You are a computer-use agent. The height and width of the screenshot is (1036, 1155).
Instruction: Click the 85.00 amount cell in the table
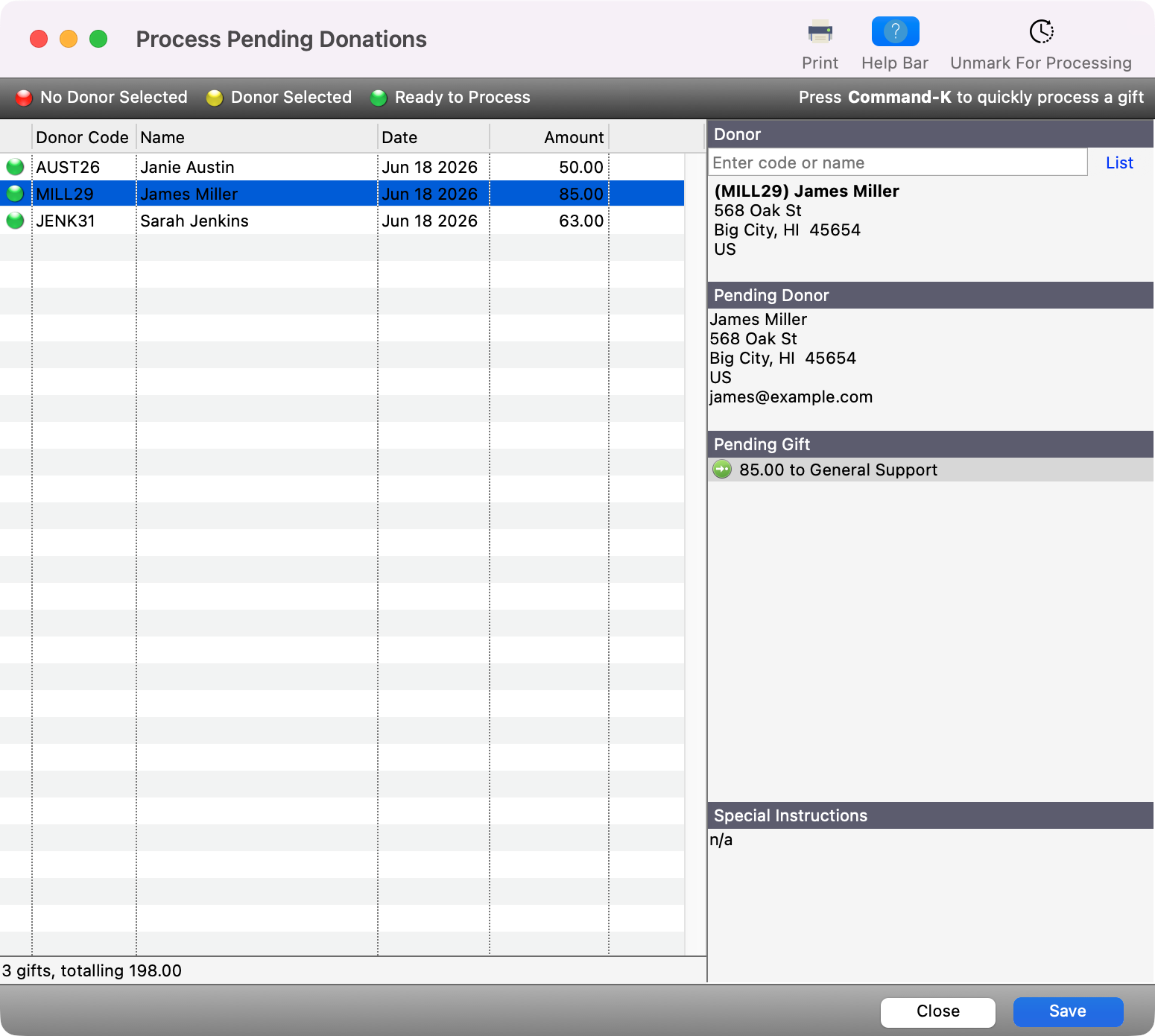coord(581,194)
